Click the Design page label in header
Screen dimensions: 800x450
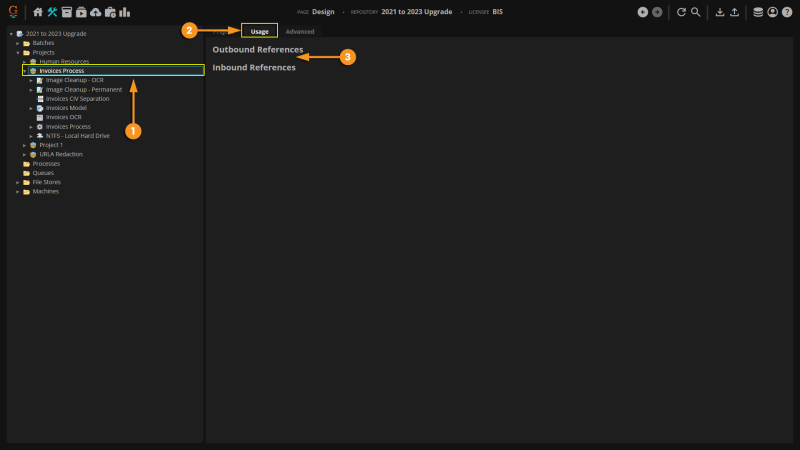(323, 12)
